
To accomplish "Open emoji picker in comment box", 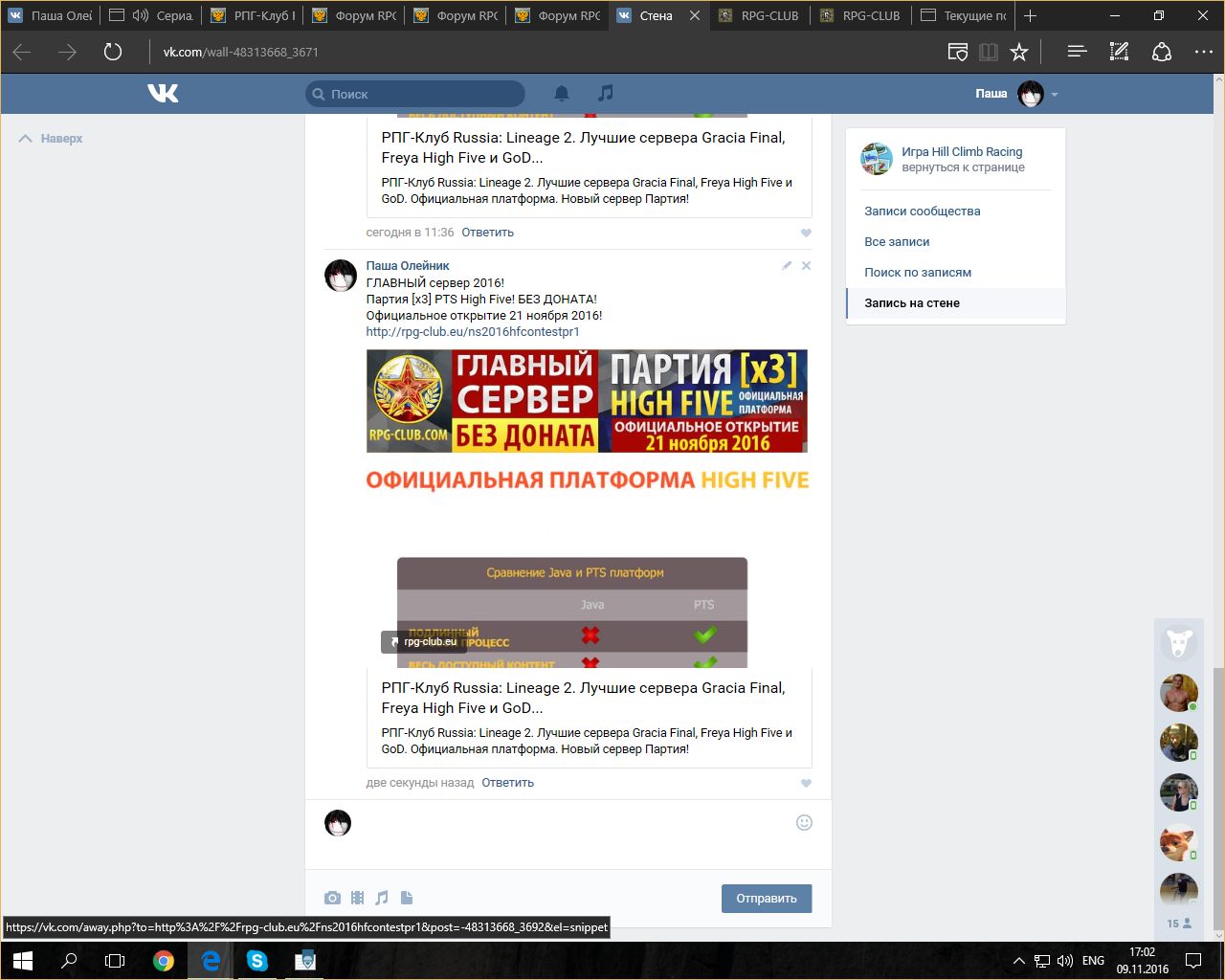I will [x=804, y=822].
